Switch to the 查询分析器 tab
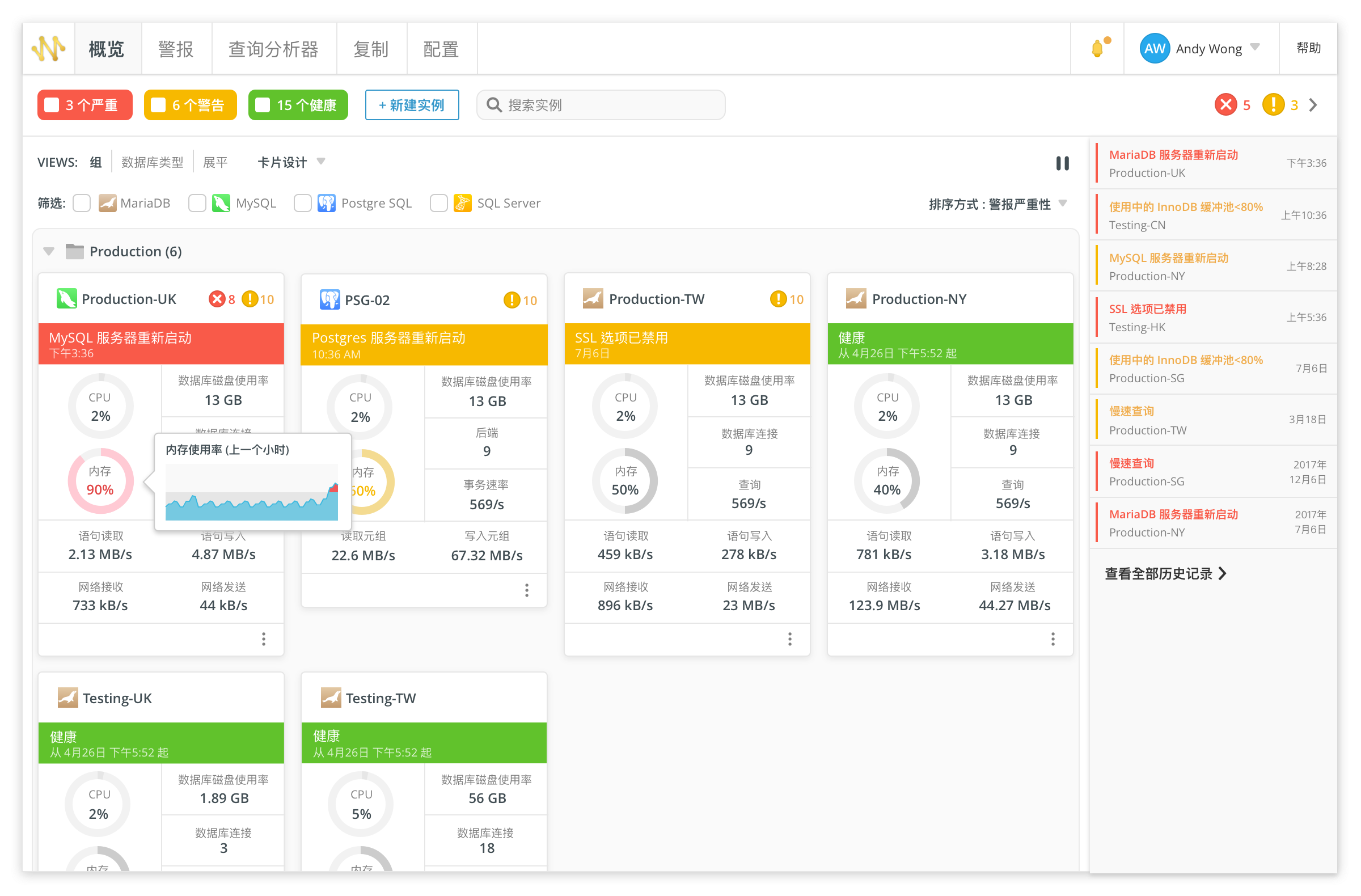This screenshot has height=896, width=1361. pos(273,49)
